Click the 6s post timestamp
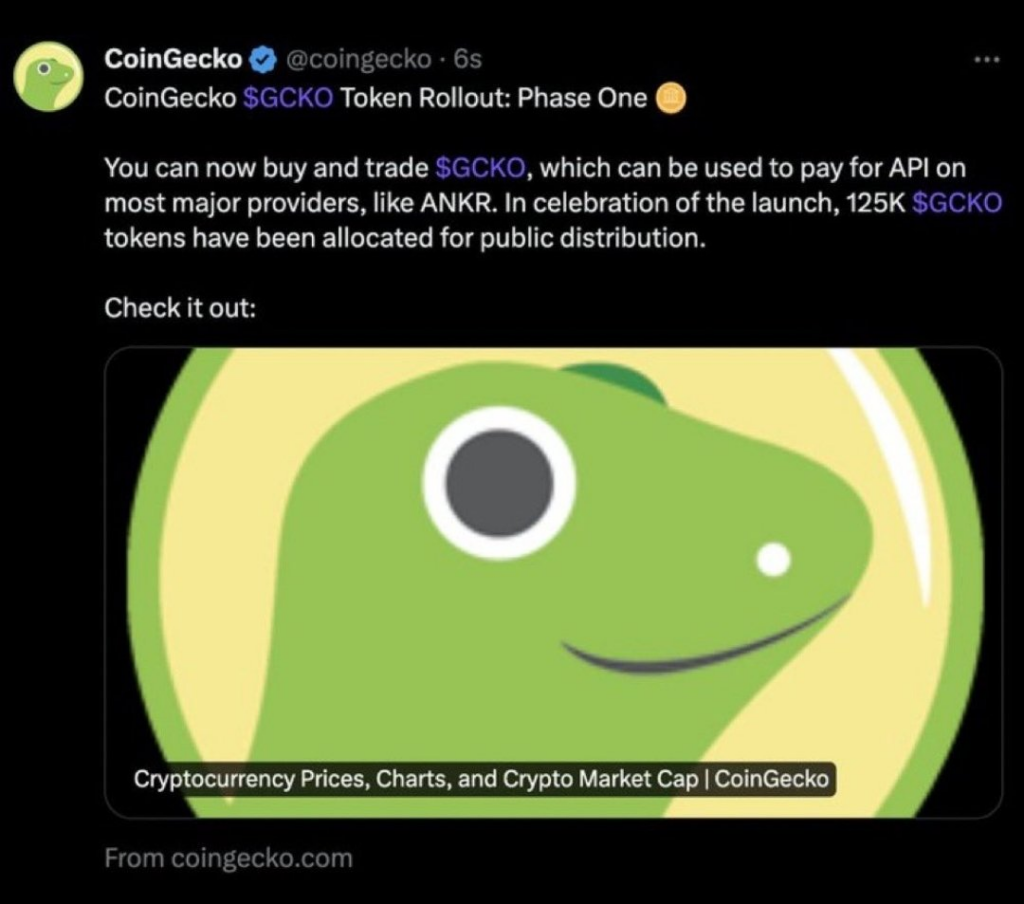The width and height of the screenshot is (1024, 904). pyautogui.click(x=468, y=60)
